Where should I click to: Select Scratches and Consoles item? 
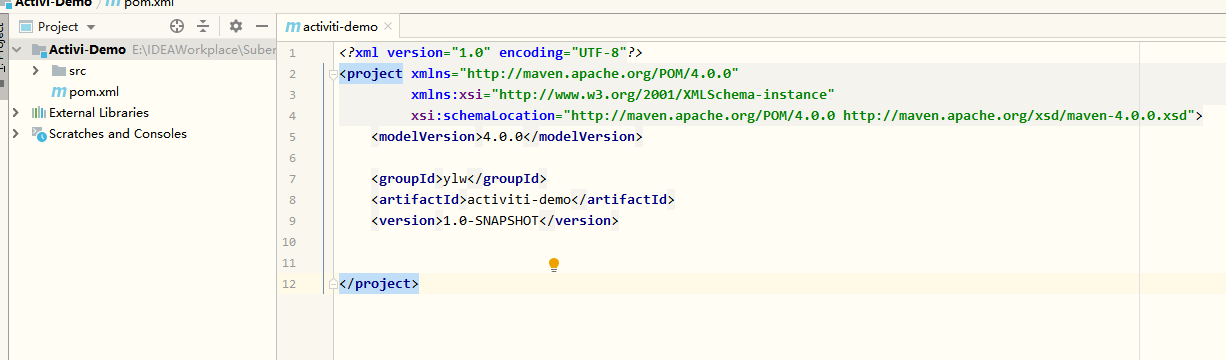pyautogui.click(x=118, y=134)
